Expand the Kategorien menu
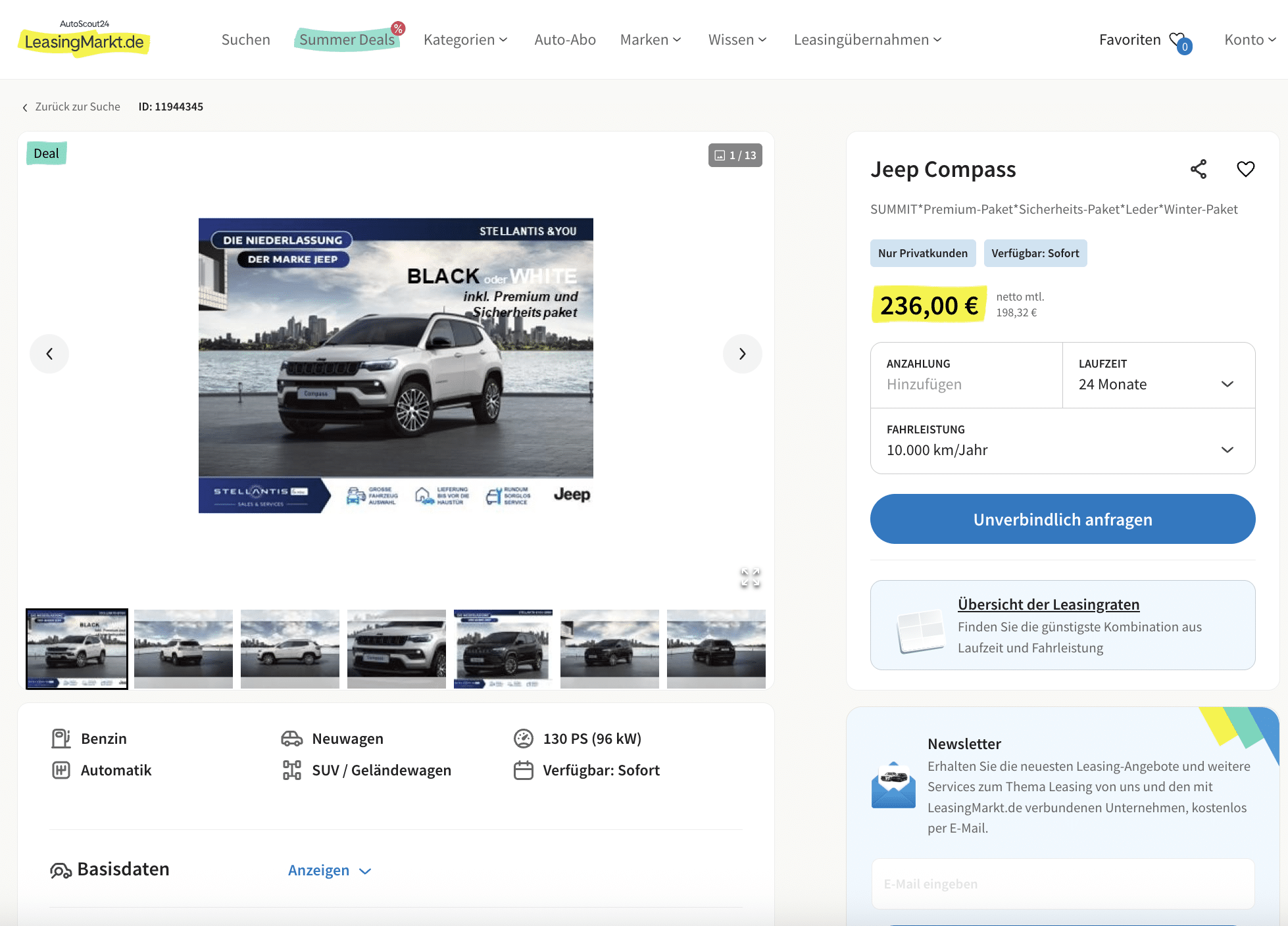Screen dimensions: 1288x926 coord(465,39)
